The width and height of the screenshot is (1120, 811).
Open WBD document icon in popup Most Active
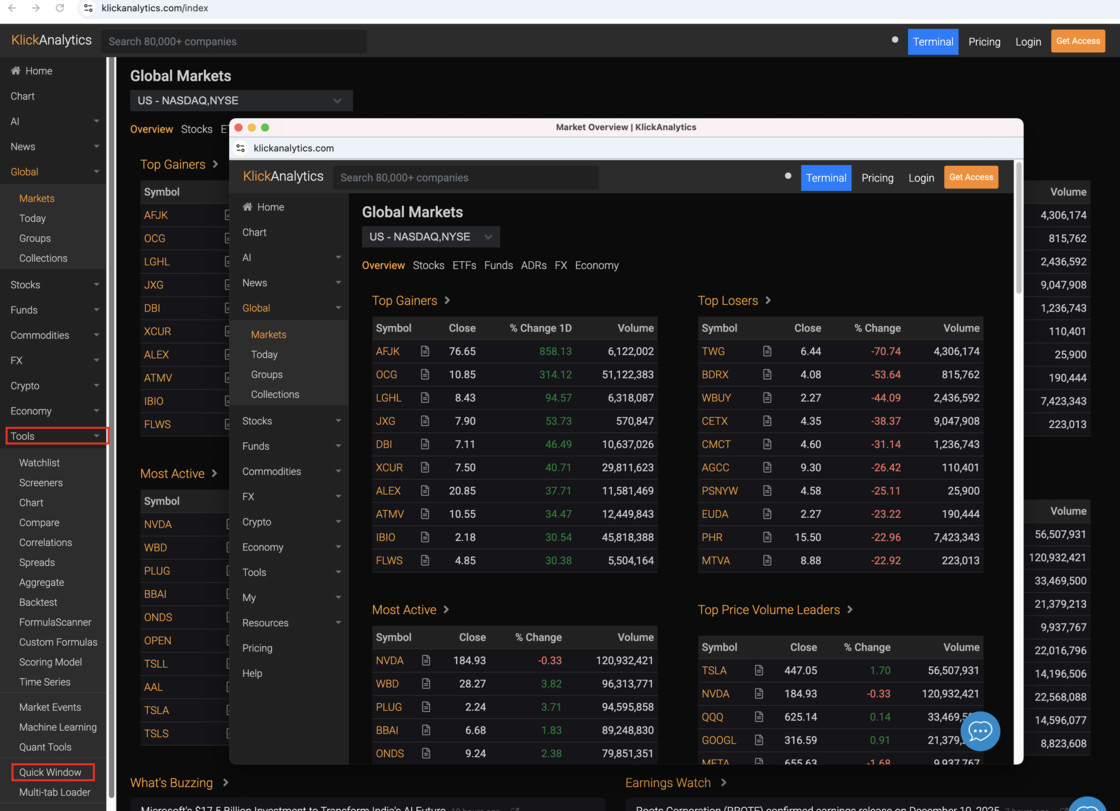[426, 684]
